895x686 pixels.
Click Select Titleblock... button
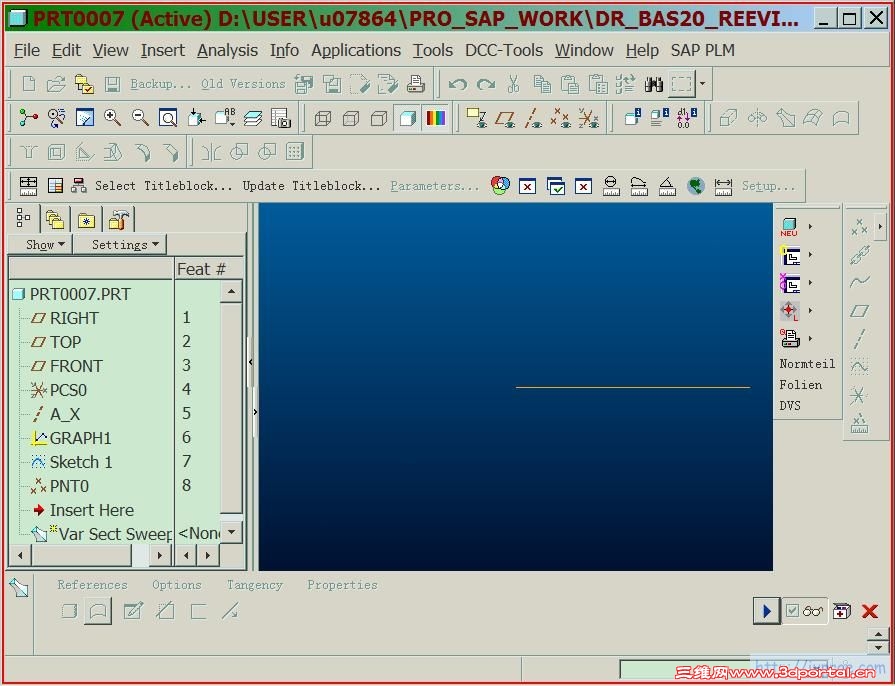[x=164, y=185]
